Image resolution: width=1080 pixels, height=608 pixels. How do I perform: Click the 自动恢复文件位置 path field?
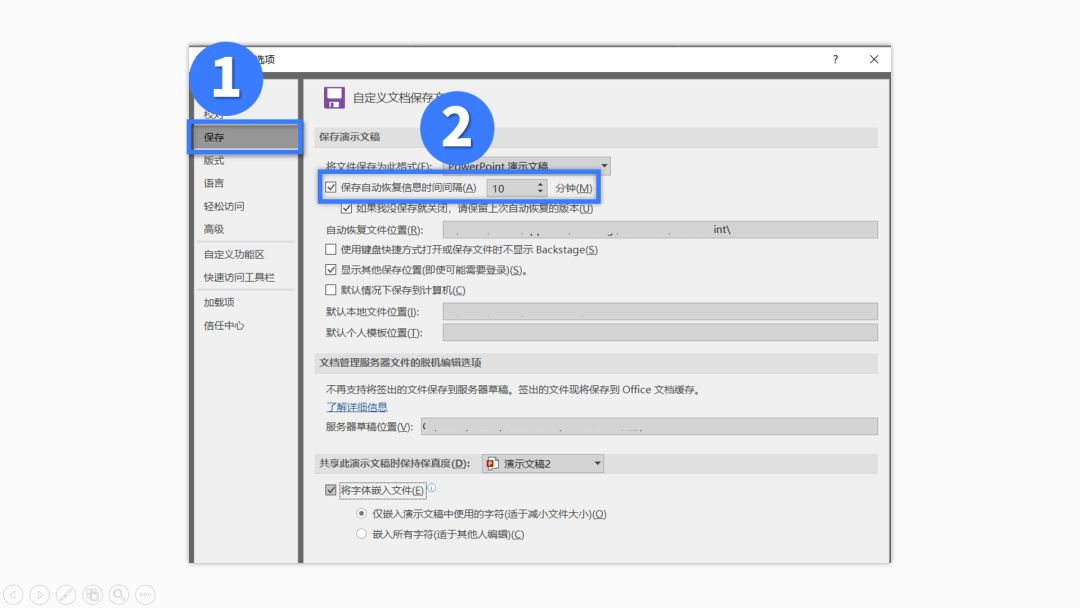660,229
